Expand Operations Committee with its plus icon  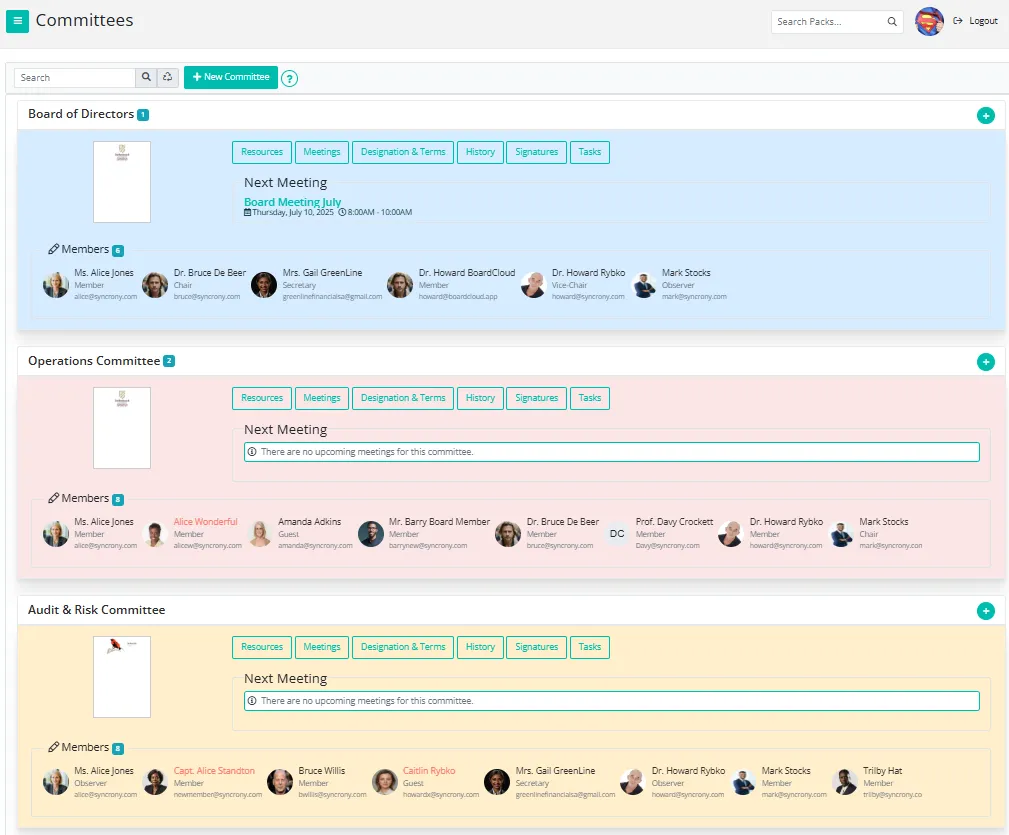(x=985, y=362)
